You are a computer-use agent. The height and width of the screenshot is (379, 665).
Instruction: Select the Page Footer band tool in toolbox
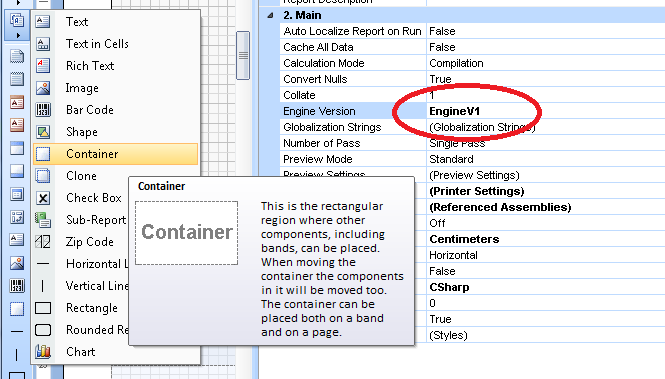coord(17,79)
